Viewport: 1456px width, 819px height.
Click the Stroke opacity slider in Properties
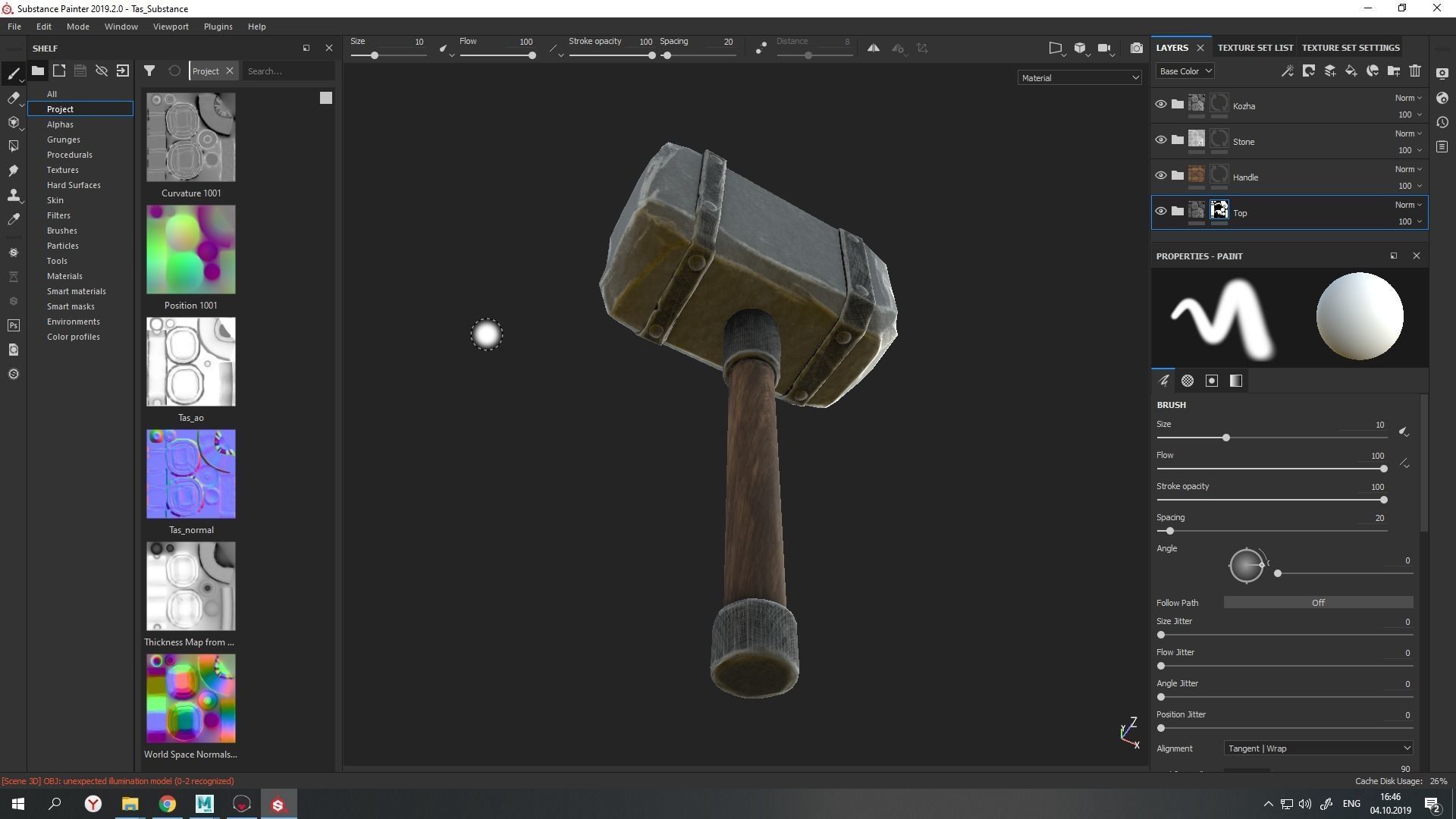point(1272,500)
